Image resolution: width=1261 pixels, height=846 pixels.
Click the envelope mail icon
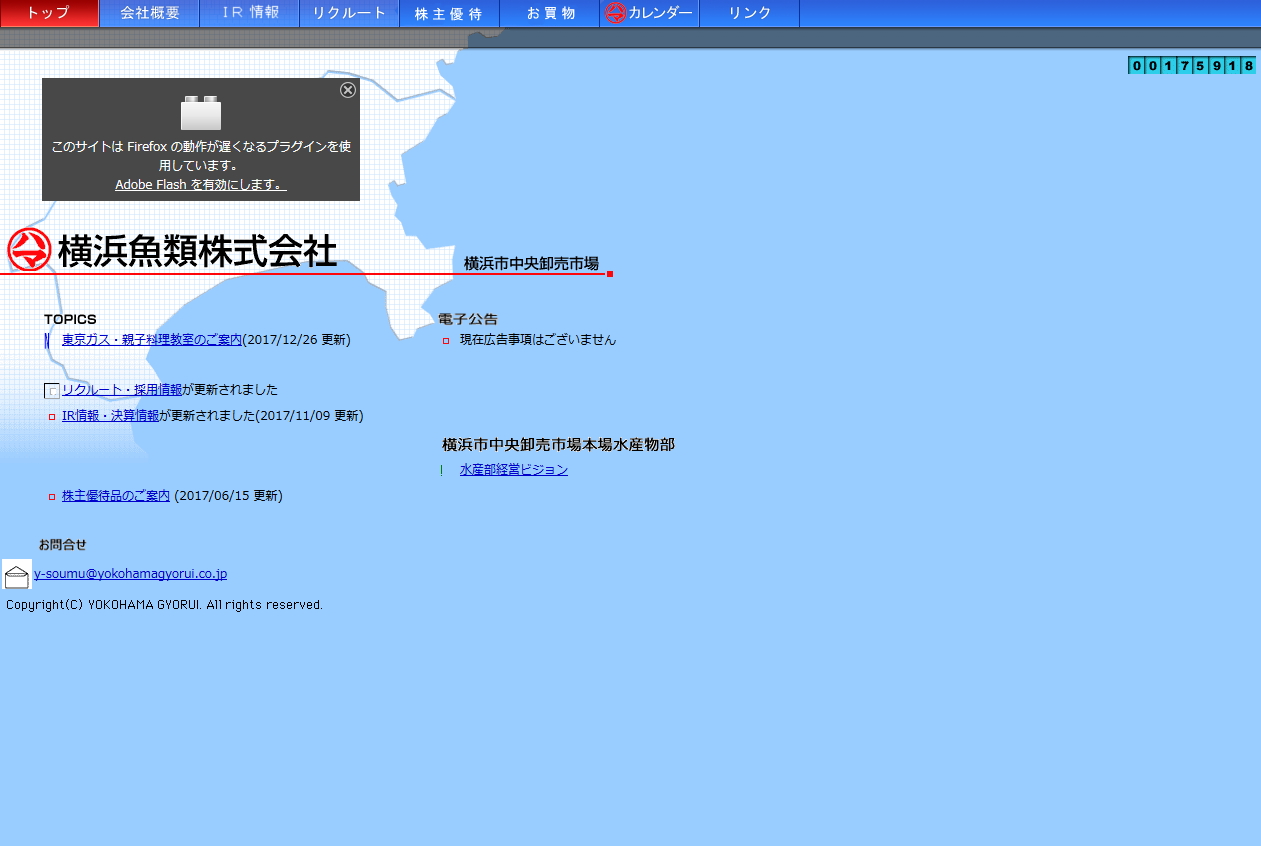tap(17, 575)
